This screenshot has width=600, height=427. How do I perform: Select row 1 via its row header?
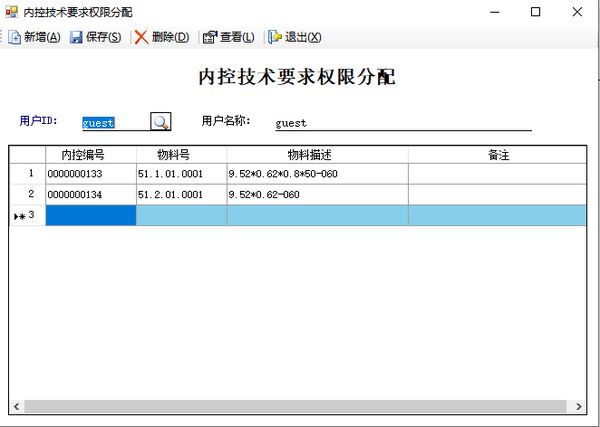pyautogui.click(x=27, y=174)
